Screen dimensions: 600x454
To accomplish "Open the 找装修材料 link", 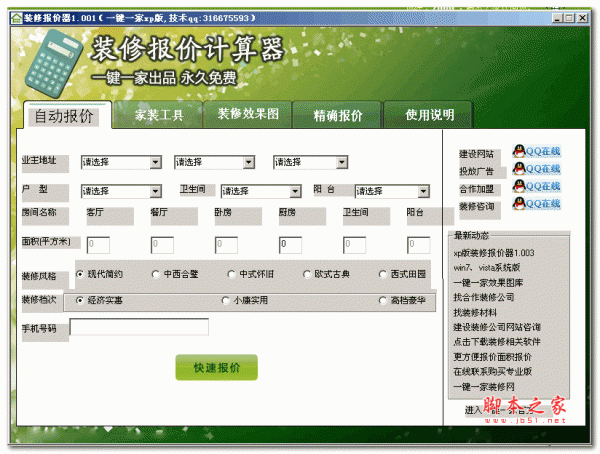I will tap(475, 313).
